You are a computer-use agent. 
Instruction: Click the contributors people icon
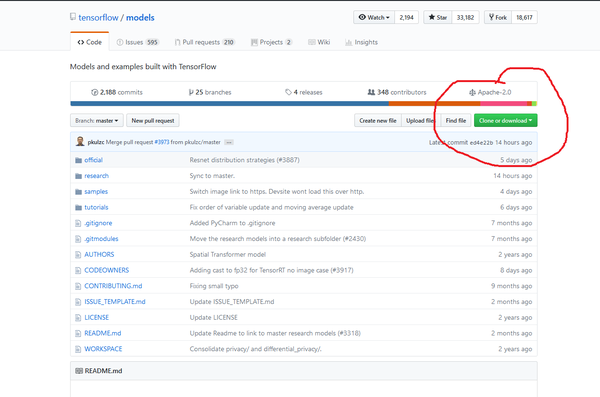coord(371,92)
